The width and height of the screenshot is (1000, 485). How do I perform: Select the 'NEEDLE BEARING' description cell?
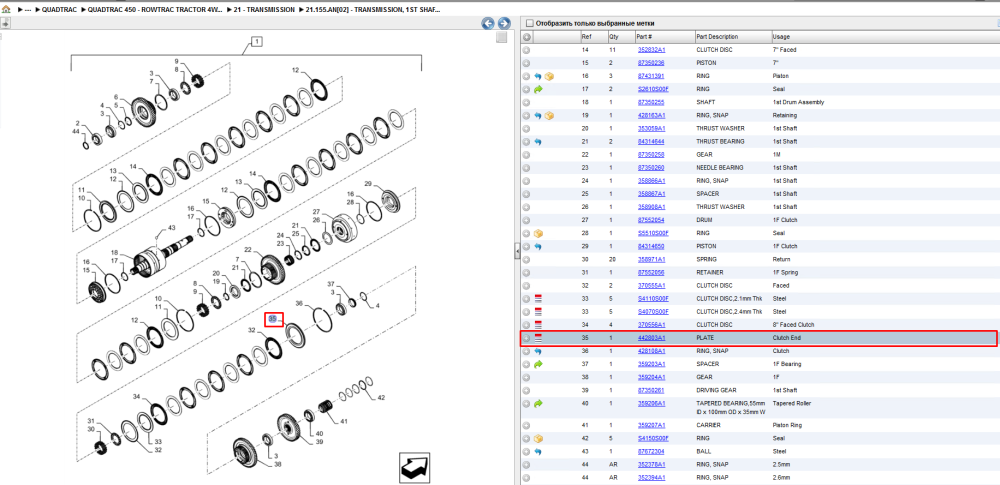(x=716, y=168)
